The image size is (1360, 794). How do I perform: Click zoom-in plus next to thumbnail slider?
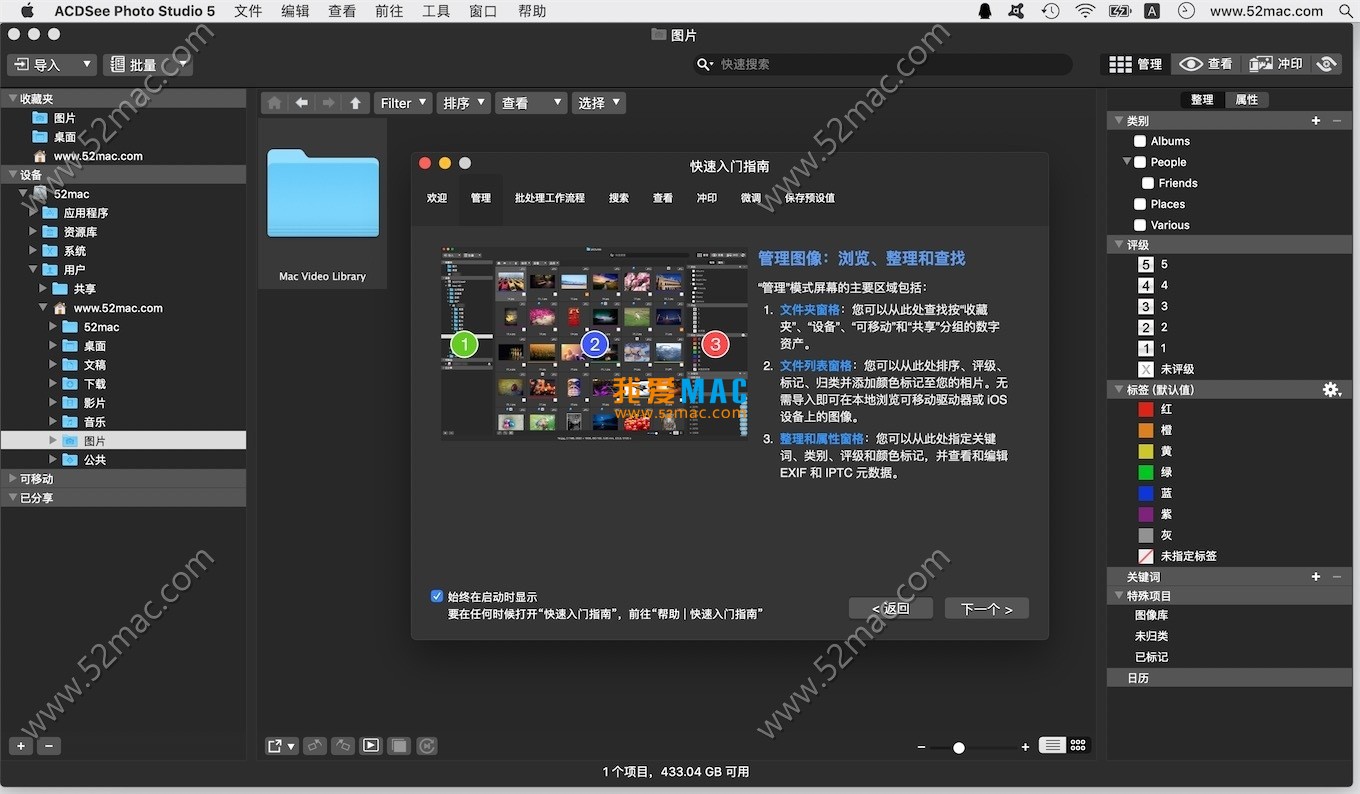tap(1025, 748)
